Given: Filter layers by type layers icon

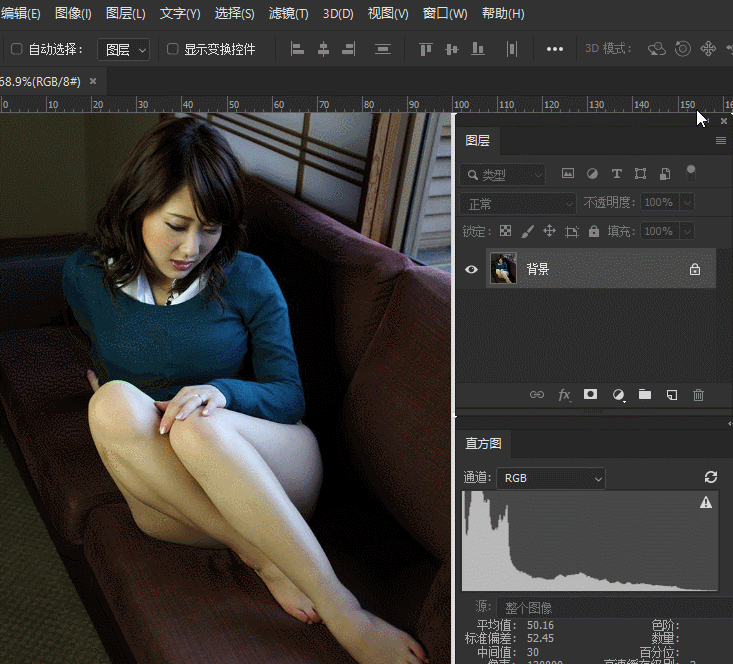Looking at the screenshot, I should [x=617, y=174].
